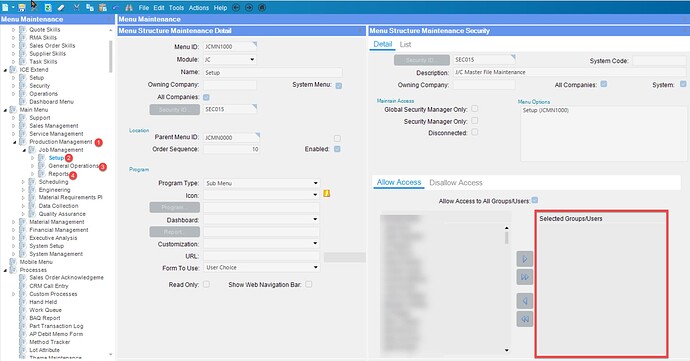Toggle the System Menu checkbox
Viewport: 690px width, 361px height.
point(338,86)
